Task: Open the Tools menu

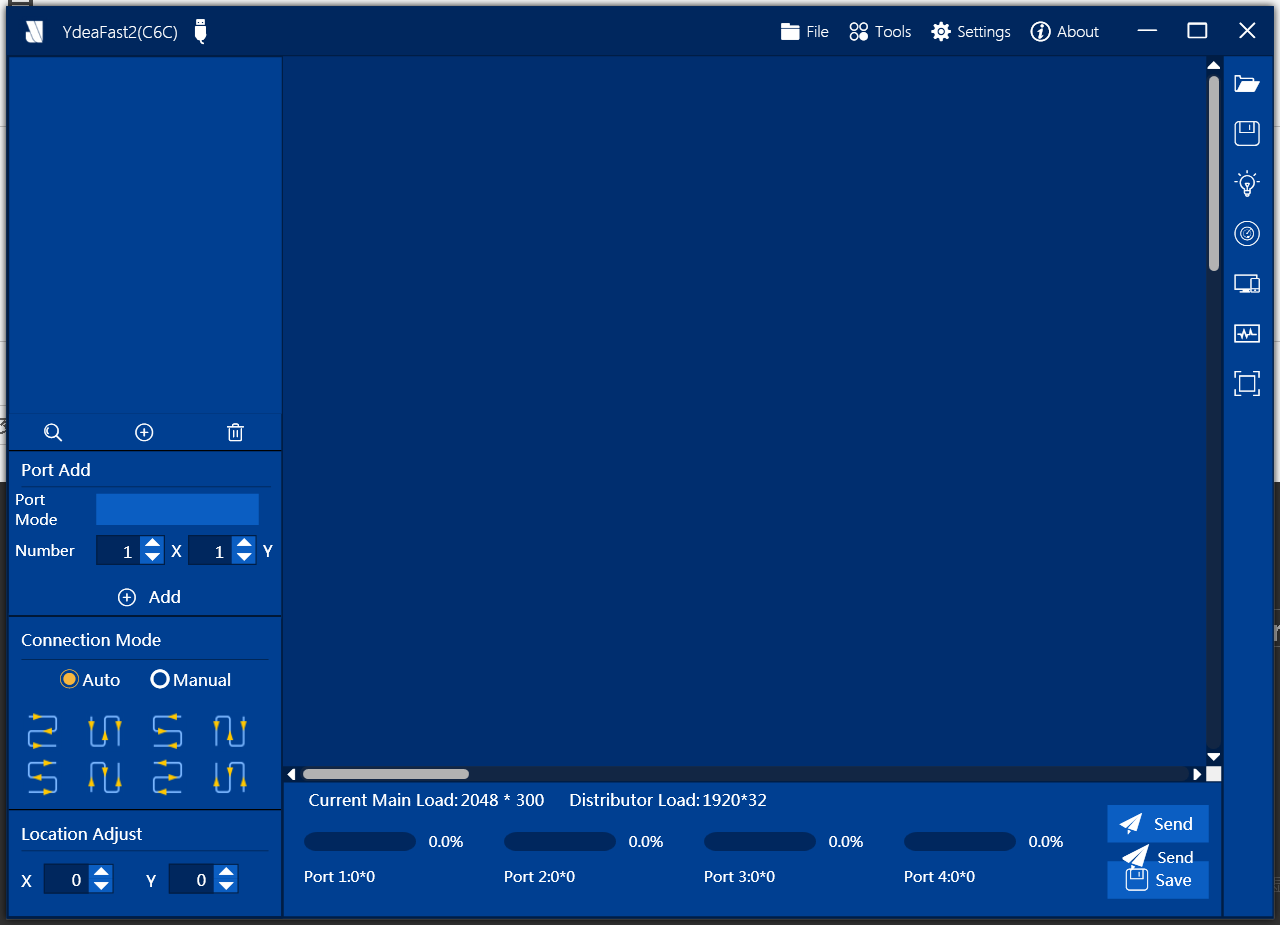Action: [x=880, y=32]
